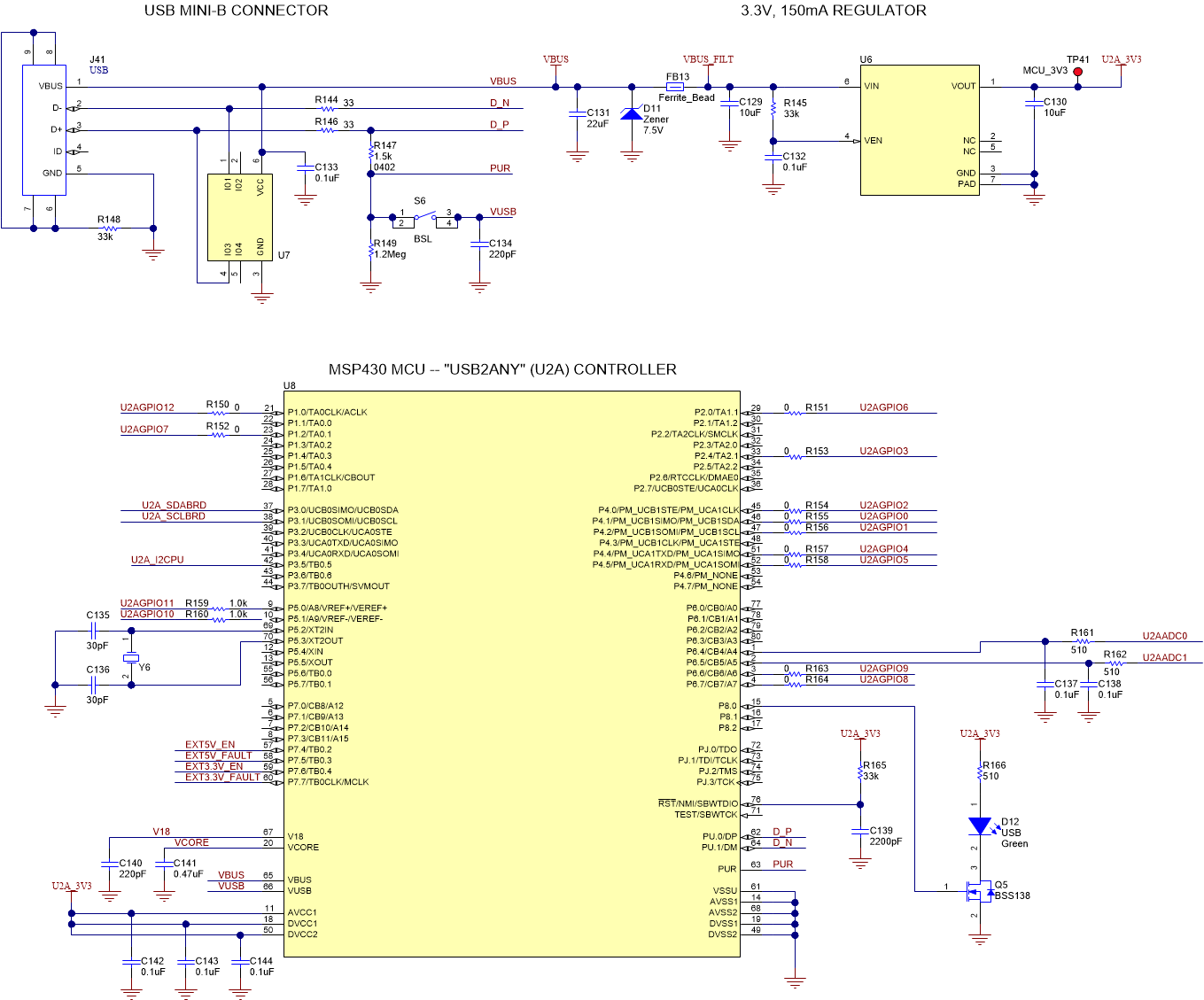The height and width of the screenshot is (1000, 1204).
Task: Click the MCU_3V3 label
Action: (x=1045, y=70)
